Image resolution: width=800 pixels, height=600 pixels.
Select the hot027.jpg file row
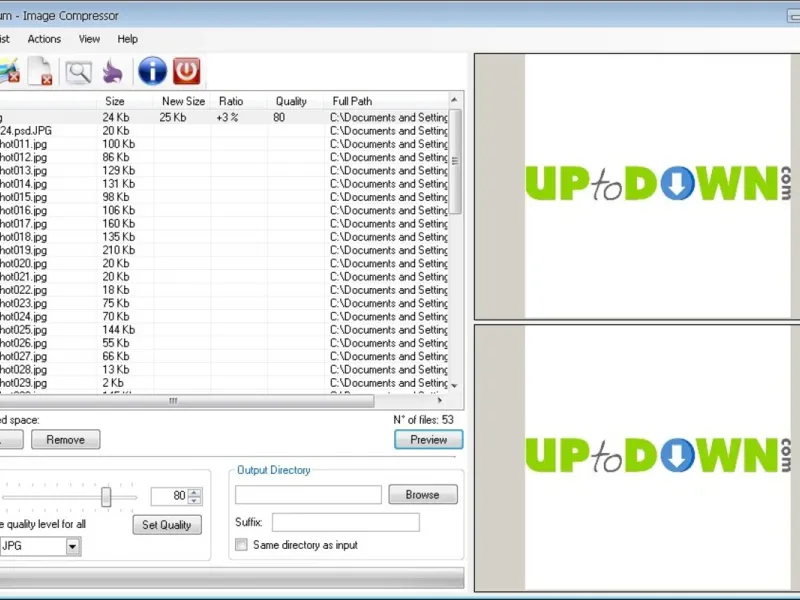click(224, 356)
